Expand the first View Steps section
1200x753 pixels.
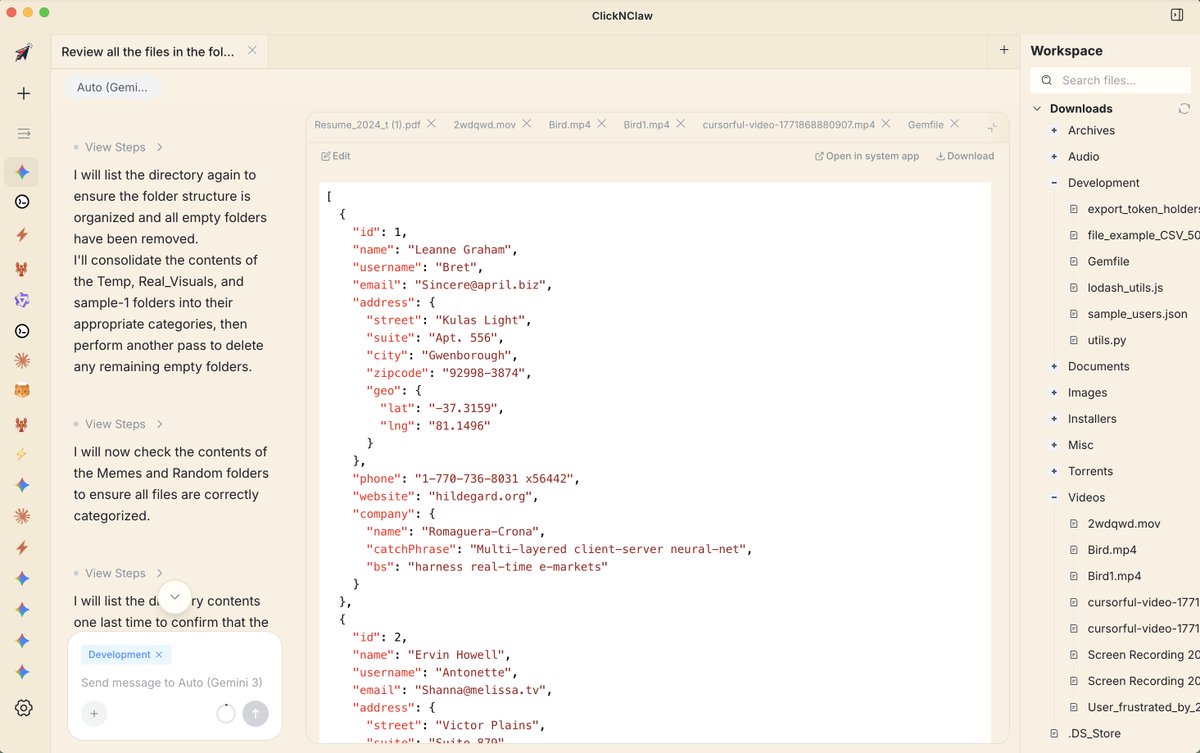tap(118, 147)
